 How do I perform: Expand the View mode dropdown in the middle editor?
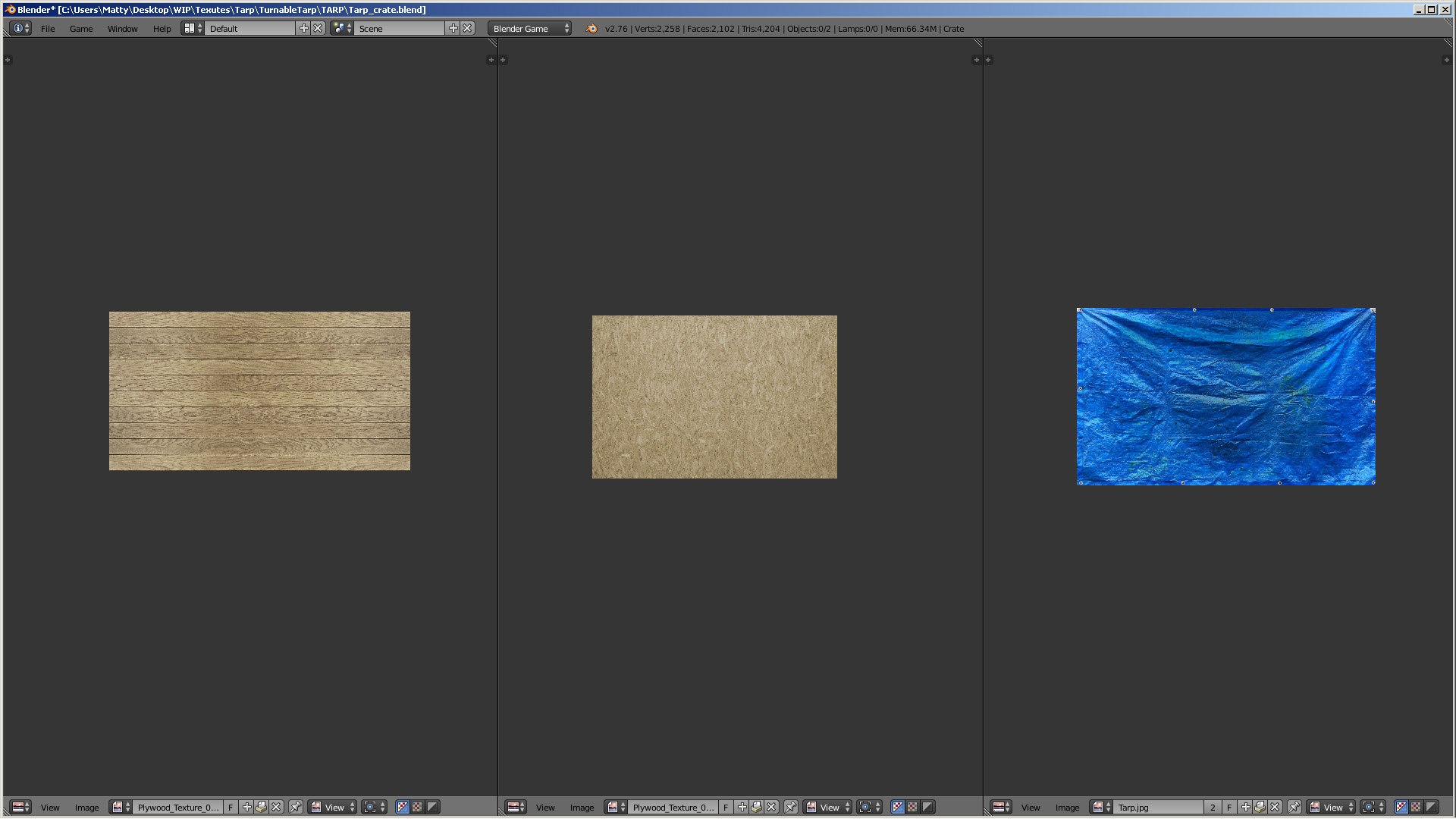pyautogui.click(x=830, y=808)
